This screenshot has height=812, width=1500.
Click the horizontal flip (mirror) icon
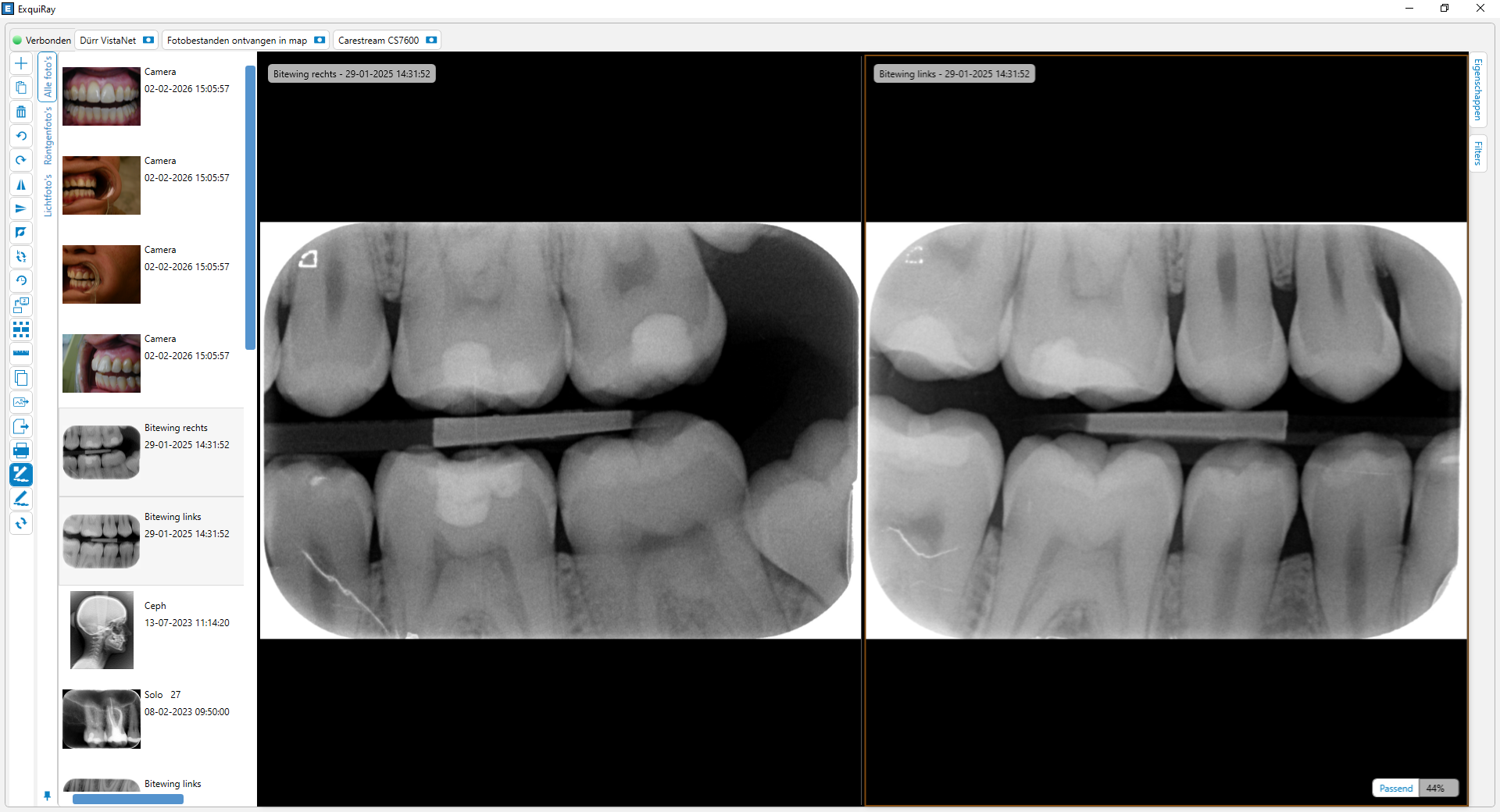(21, 184)
